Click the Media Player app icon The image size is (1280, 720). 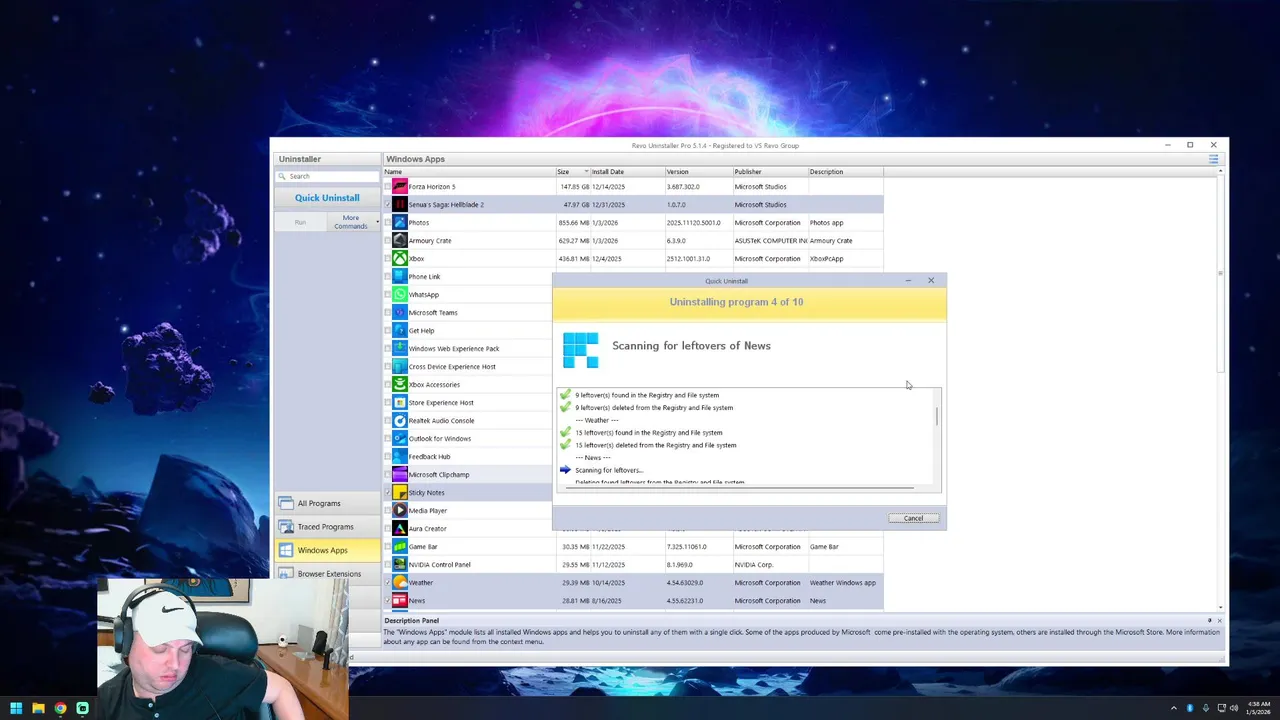point(400,511)
